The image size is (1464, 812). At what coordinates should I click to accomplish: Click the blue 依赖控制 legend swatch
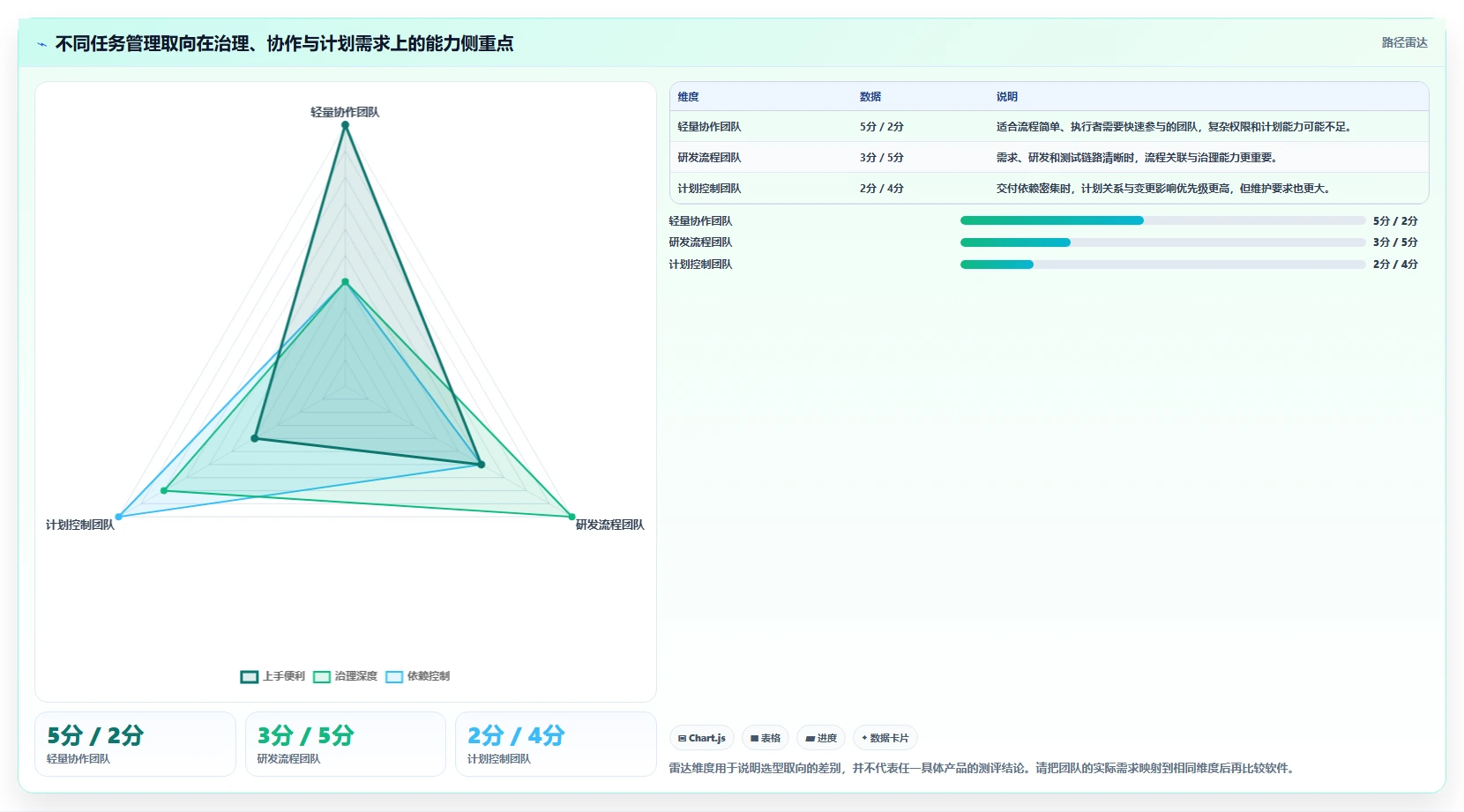click(394, 677)
